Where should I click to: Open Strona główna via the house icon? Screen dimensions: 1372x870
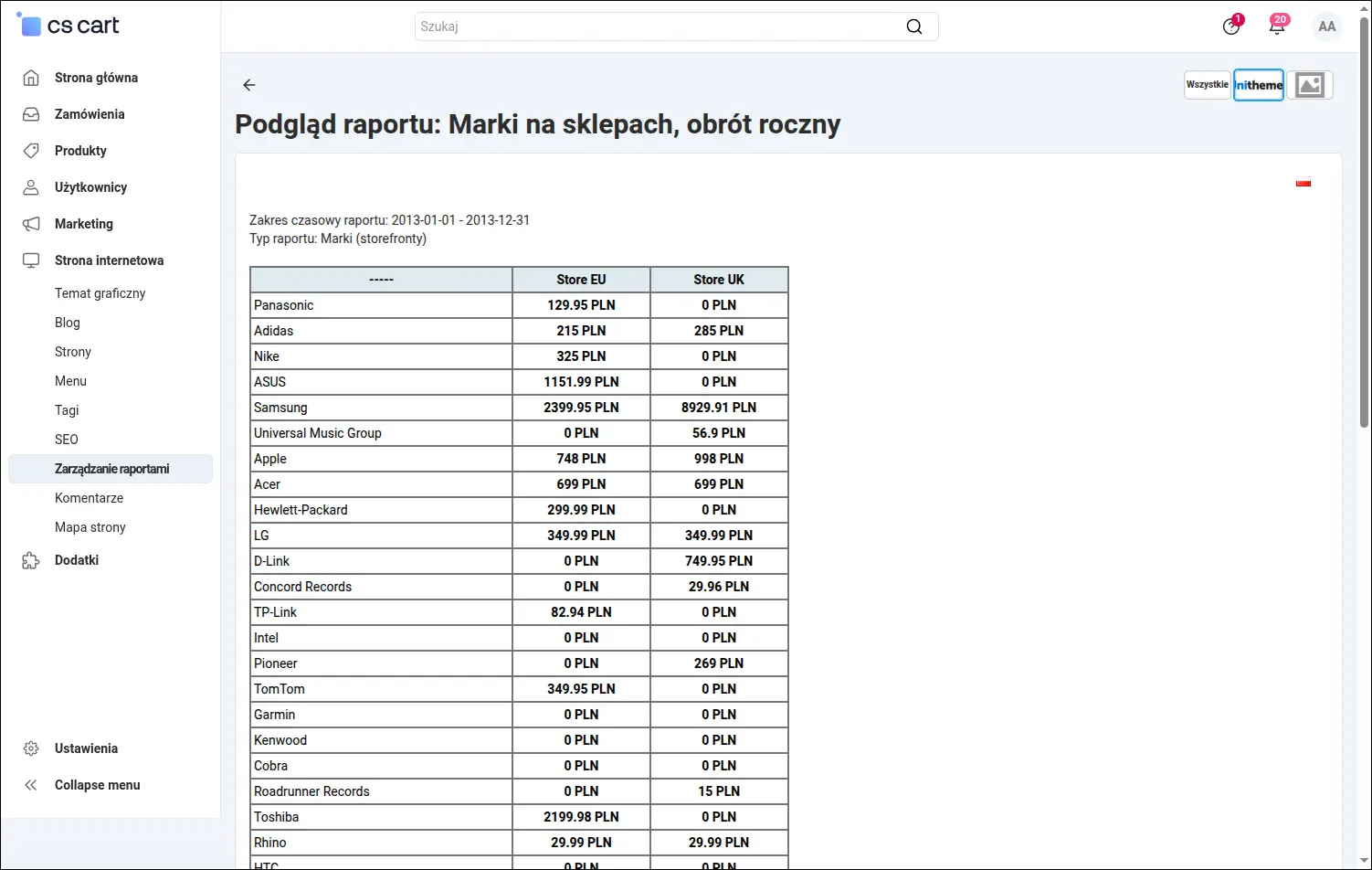31,78
